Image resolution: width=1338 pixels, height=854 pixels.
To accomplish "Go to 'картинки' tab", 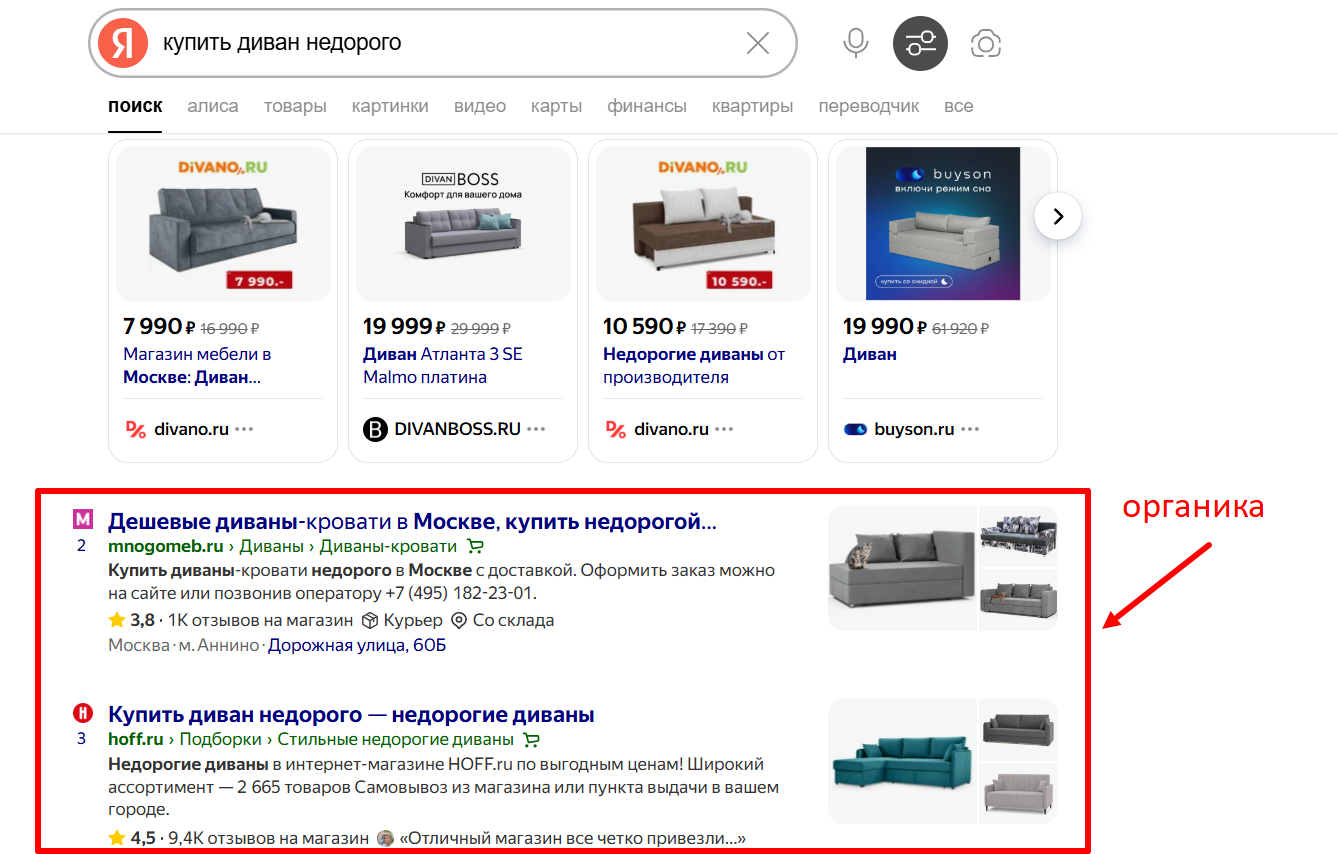I will pos(390,106).
